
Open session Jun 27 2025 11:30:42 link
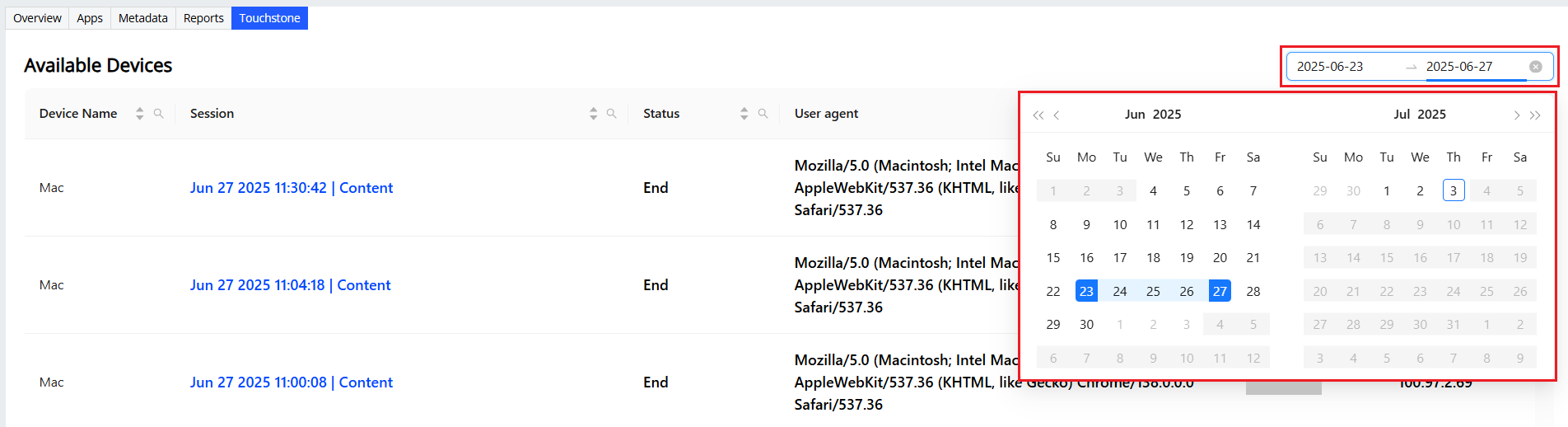292,188
